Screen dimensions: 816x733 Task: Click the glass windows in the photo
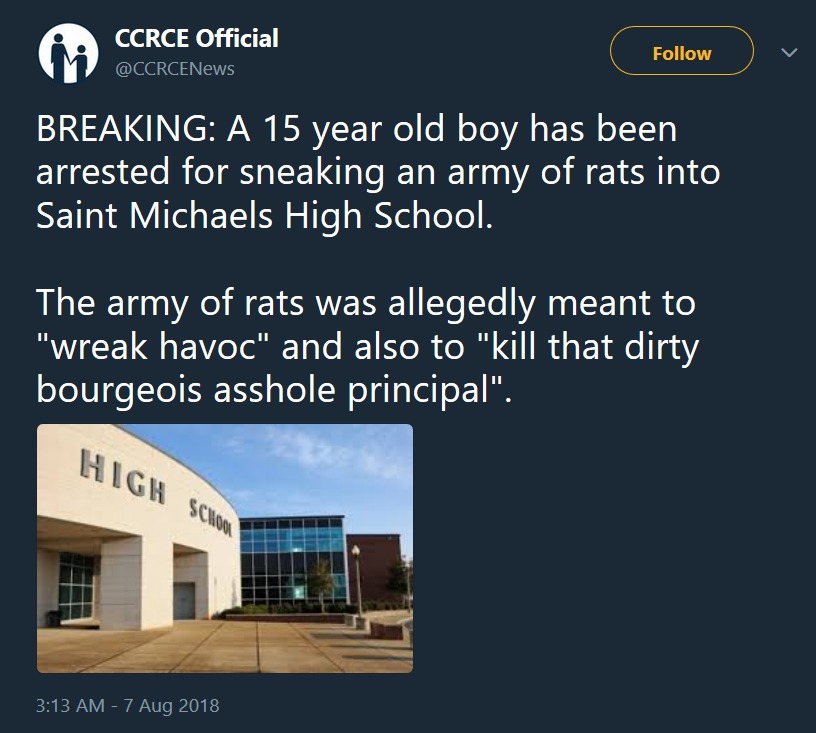(x=290, y=560)
